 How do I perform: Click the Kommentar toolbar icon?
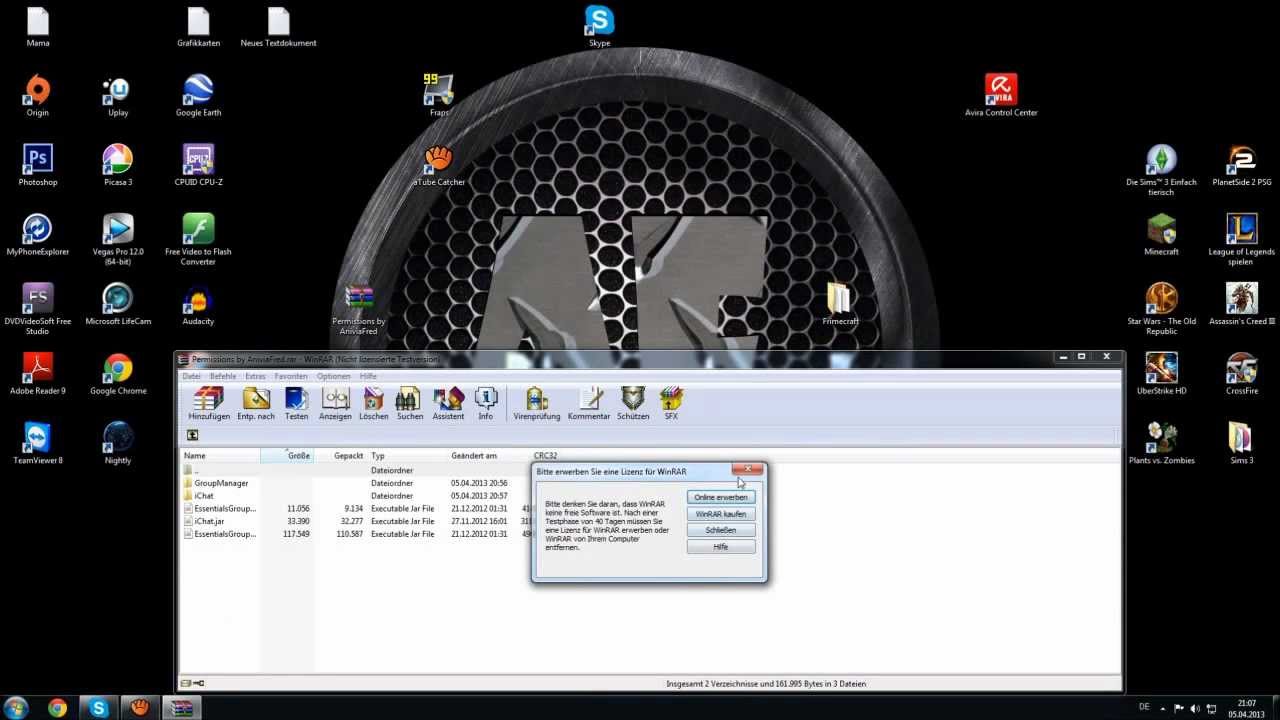(x=589, y=403)
